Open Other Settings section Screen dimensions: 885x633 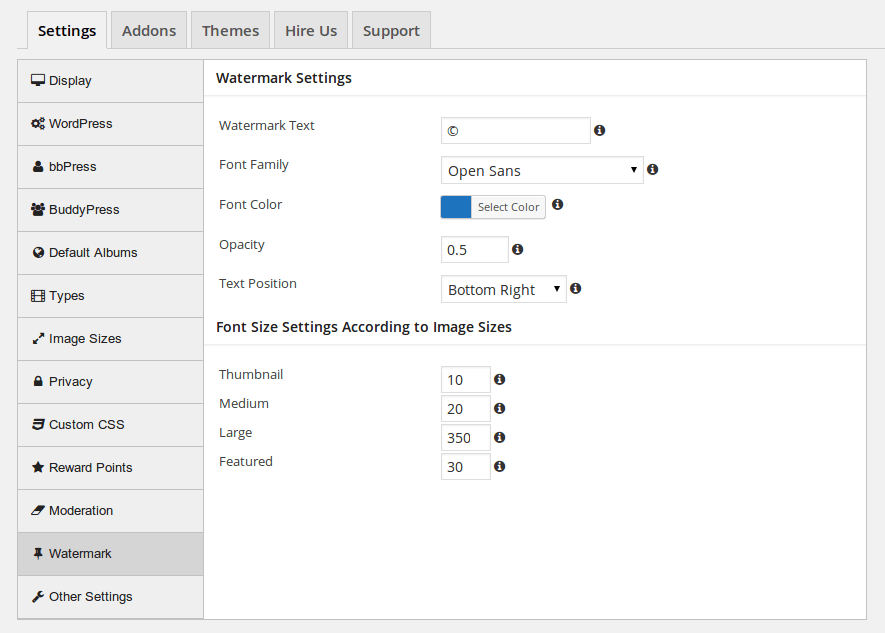click(111, 596)
